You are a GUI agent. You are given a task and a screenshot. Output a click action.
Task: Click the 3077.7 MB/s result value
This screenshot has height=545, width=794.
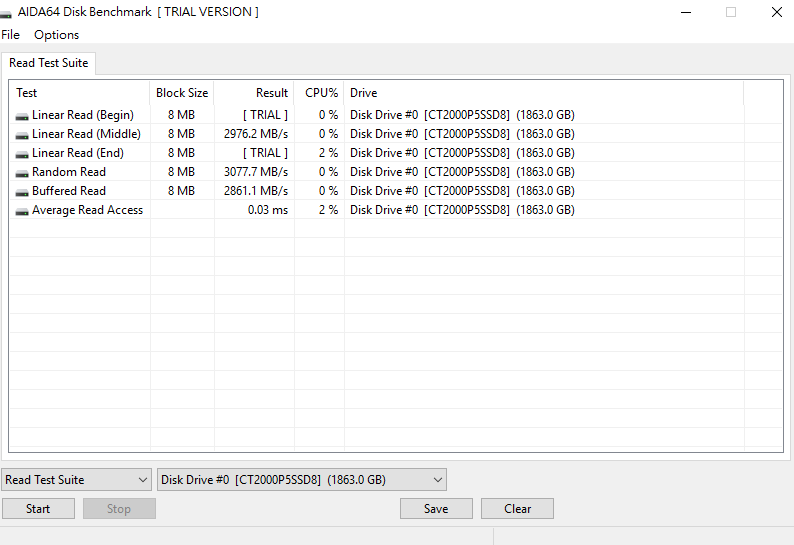pyautogui.click(x=256, y=172)
